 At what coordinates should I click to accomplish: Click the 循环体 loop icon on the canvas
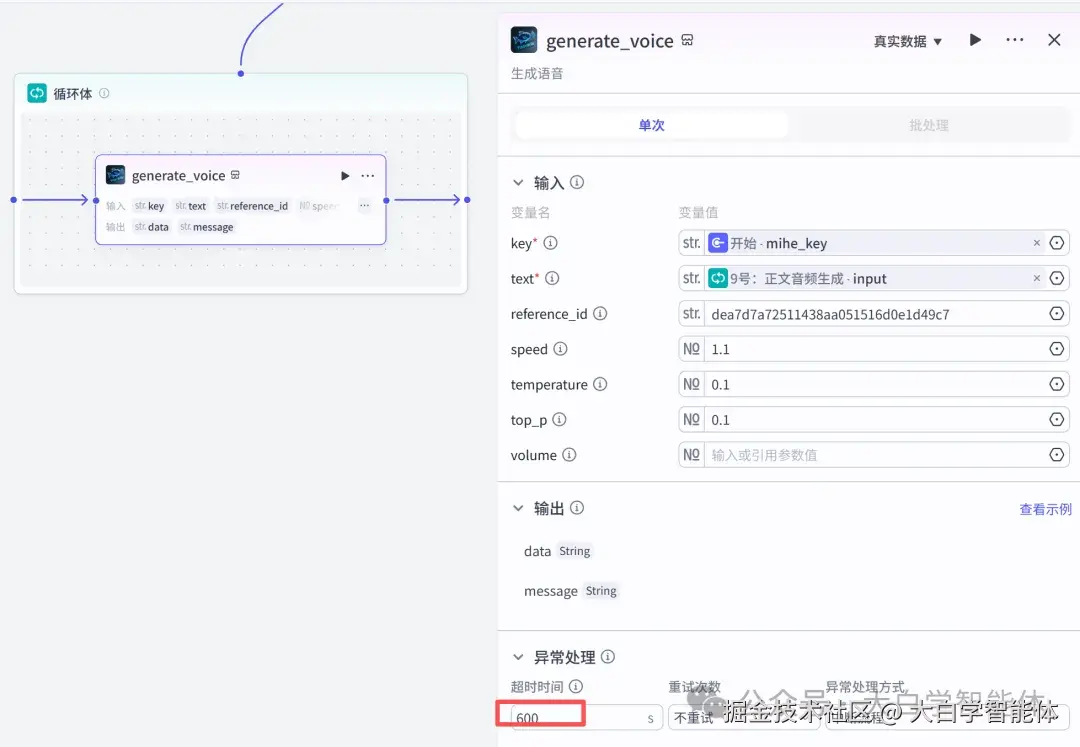(x=37, y=92)
